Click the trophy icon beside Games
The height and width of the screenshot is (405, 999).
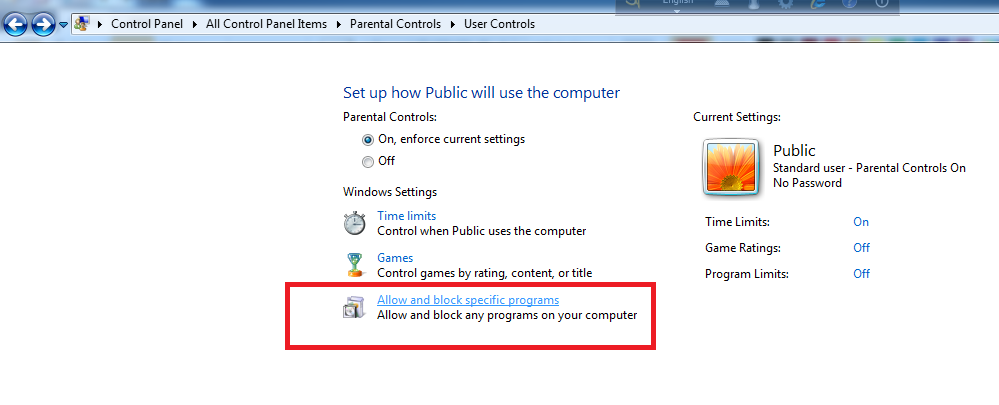point(355,265)
